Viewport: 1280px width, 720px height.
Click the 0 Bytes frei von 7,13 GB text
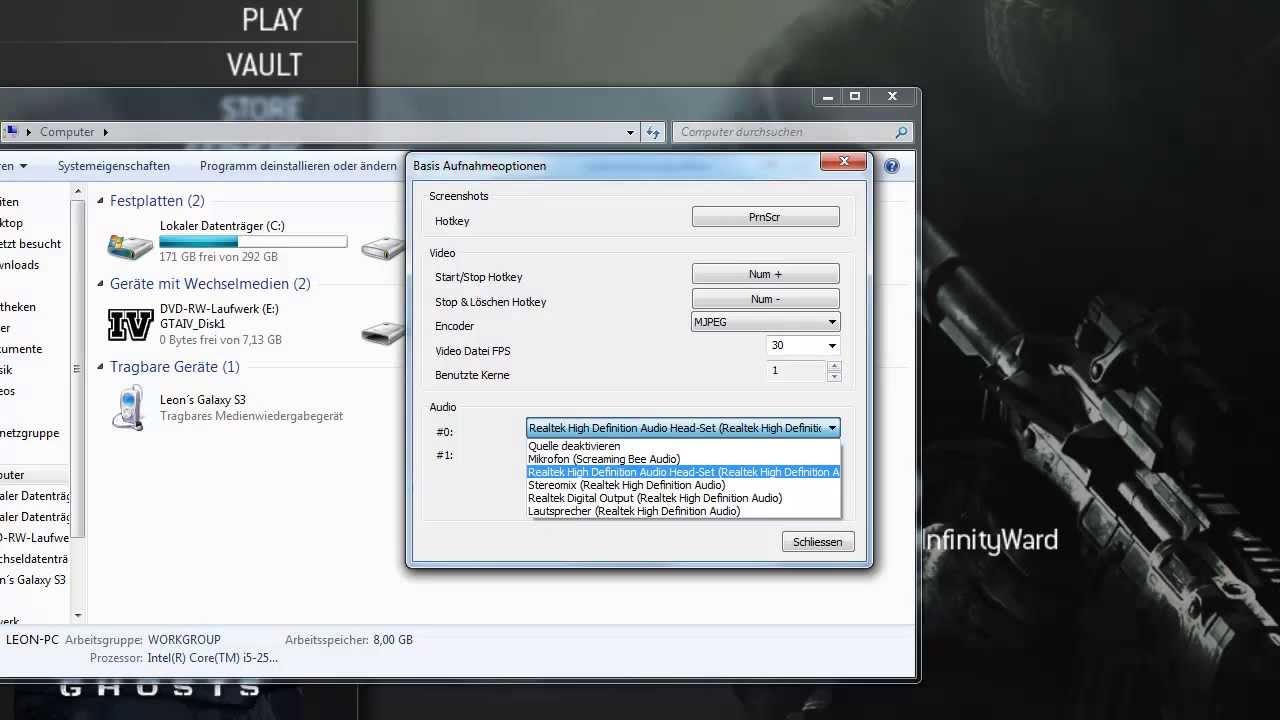(220, 340)
